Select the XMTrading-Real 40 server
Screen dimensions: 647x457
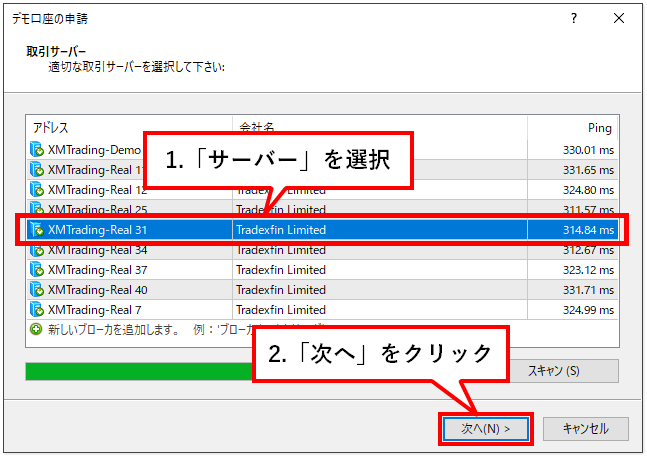[x=322, y=290]
